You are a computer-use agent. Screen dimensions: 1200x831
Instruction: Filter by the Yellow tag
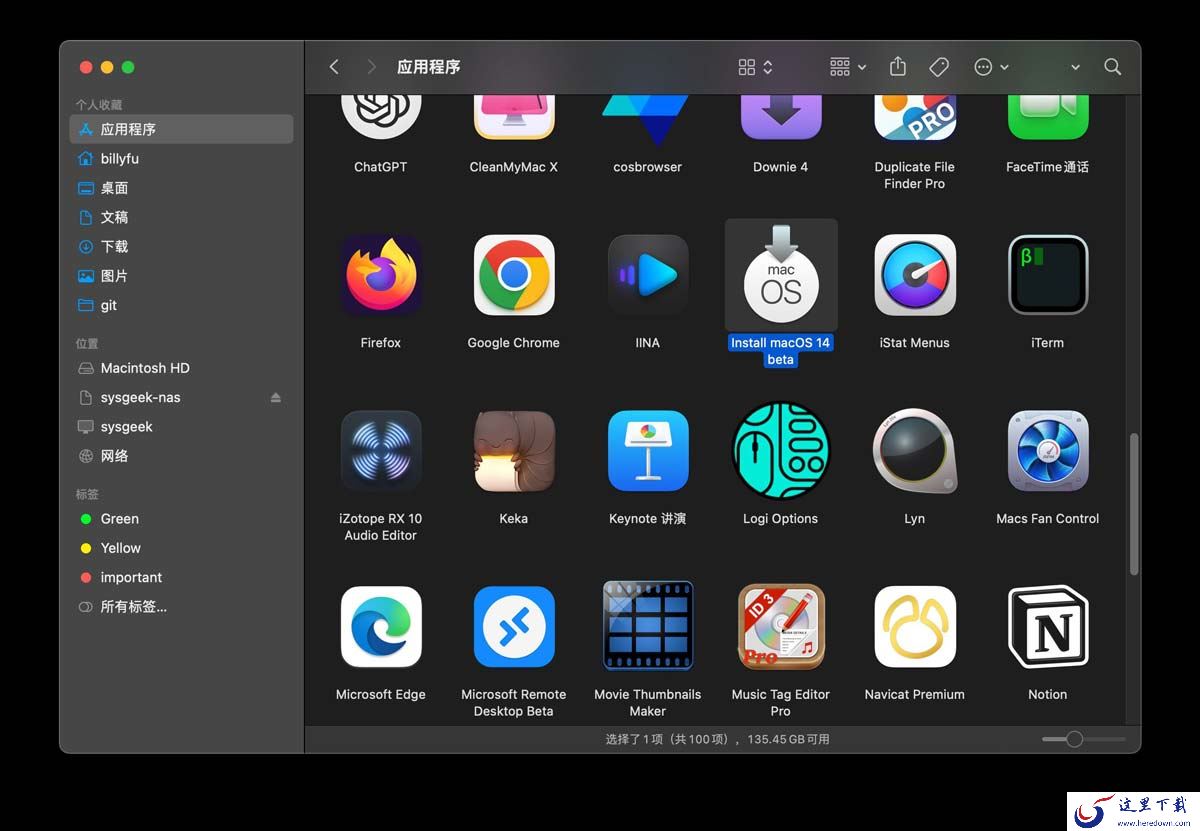click(x=181, y=548)
